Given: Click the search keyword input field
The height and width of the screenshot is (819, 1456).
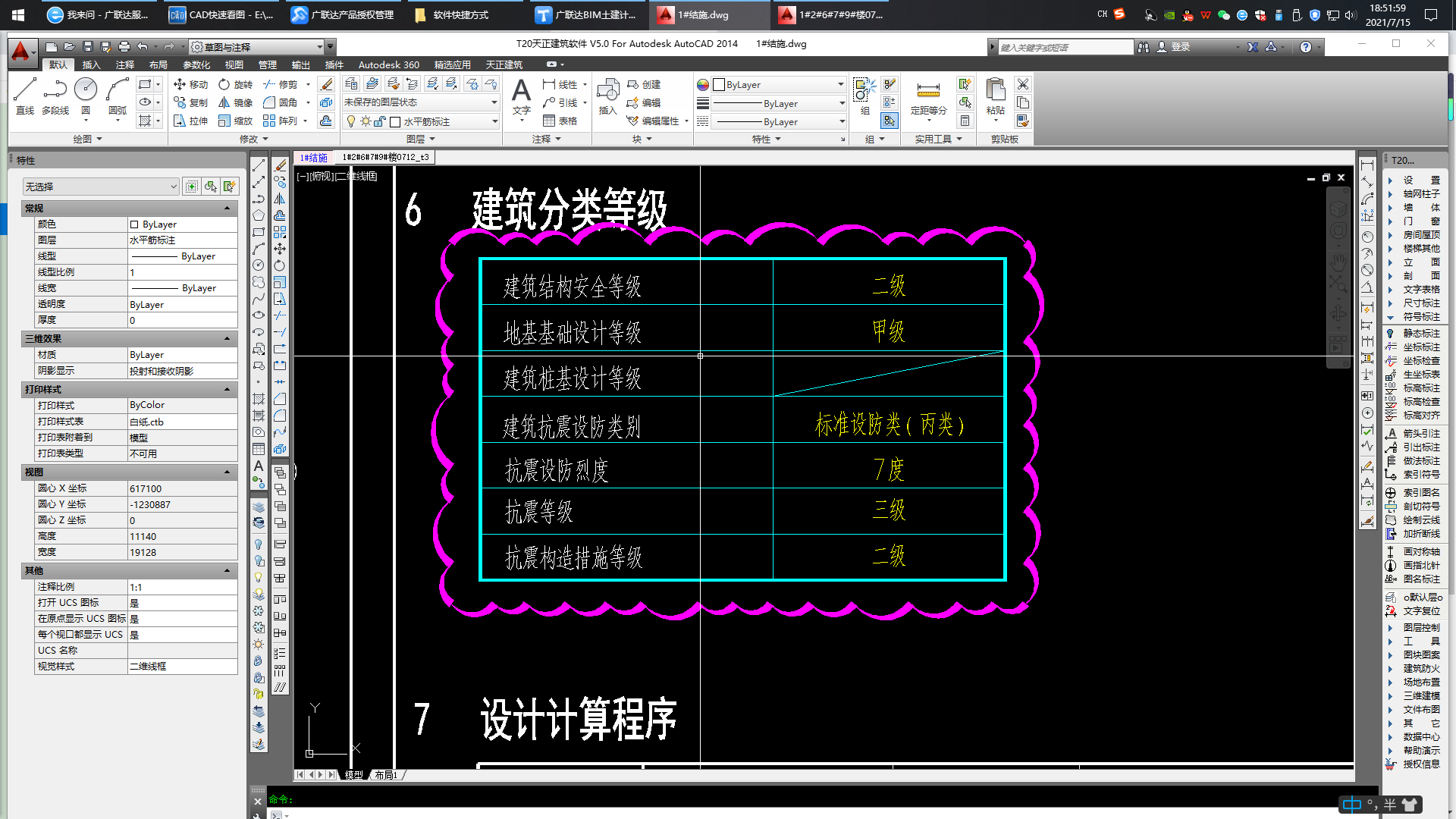Looking at the screenshot, I should 1065,47.
